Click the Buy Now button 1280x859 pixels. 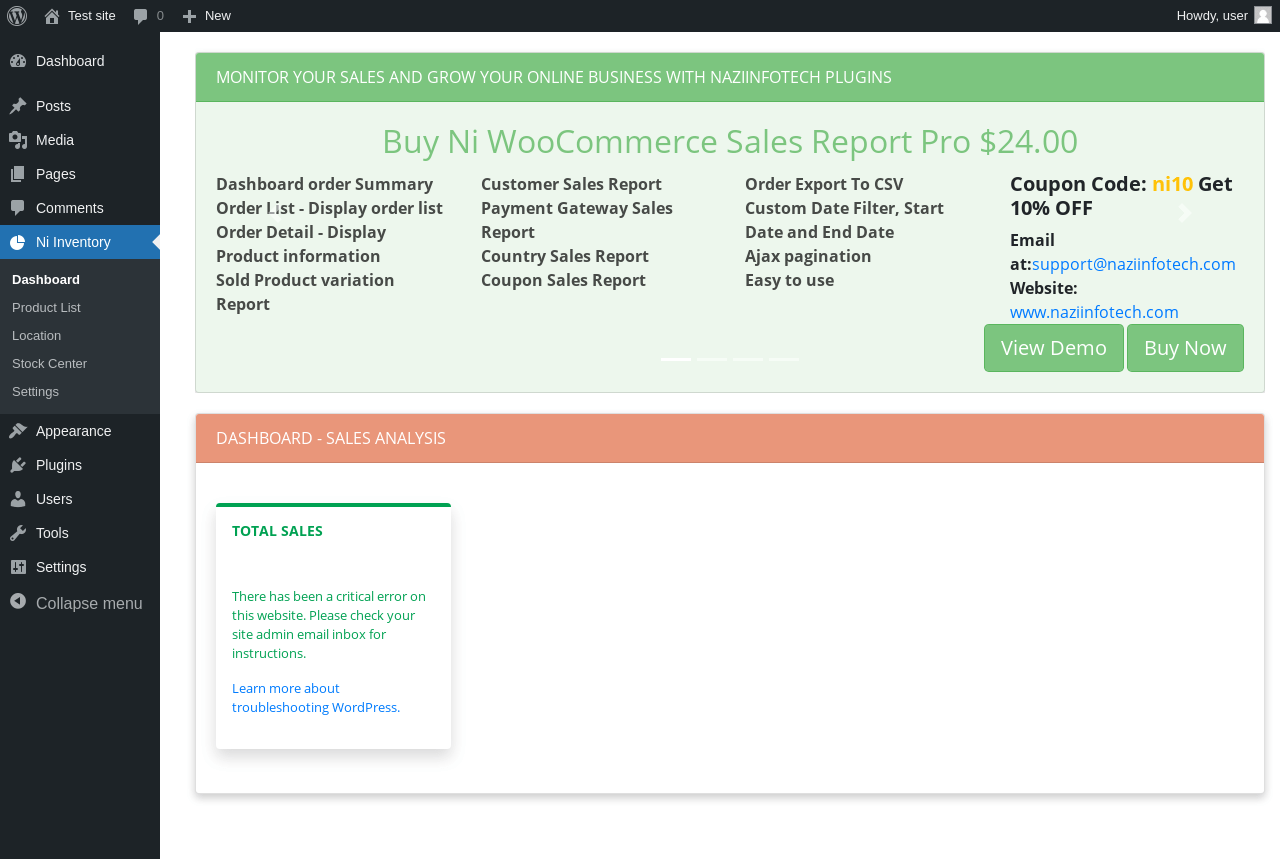point(1185,348)
